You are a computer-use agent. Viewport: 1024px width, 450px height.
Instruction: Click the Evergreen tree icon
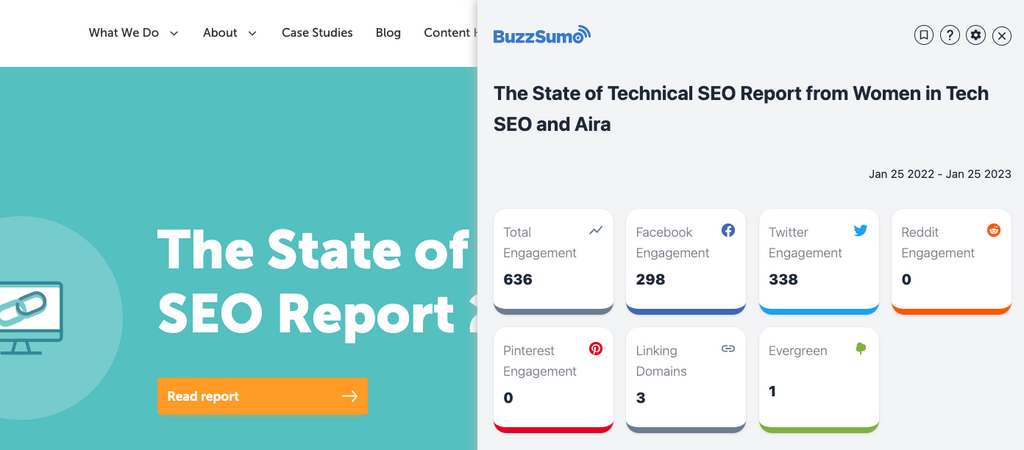tap(861, 349)
